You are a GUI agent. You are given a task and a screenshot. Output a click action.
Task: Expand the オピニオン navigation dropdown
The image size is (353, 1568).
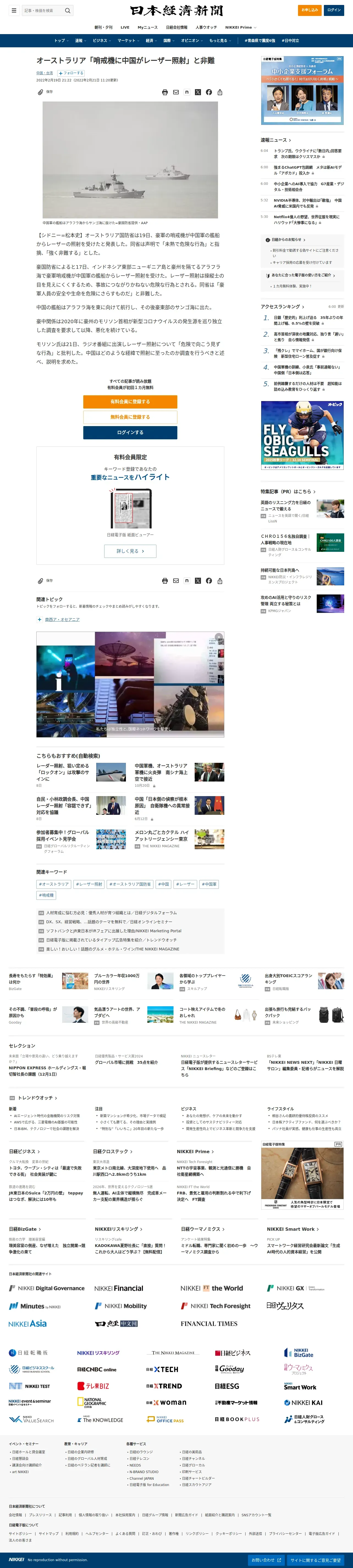pyautogui.click(x=192, y=41)
